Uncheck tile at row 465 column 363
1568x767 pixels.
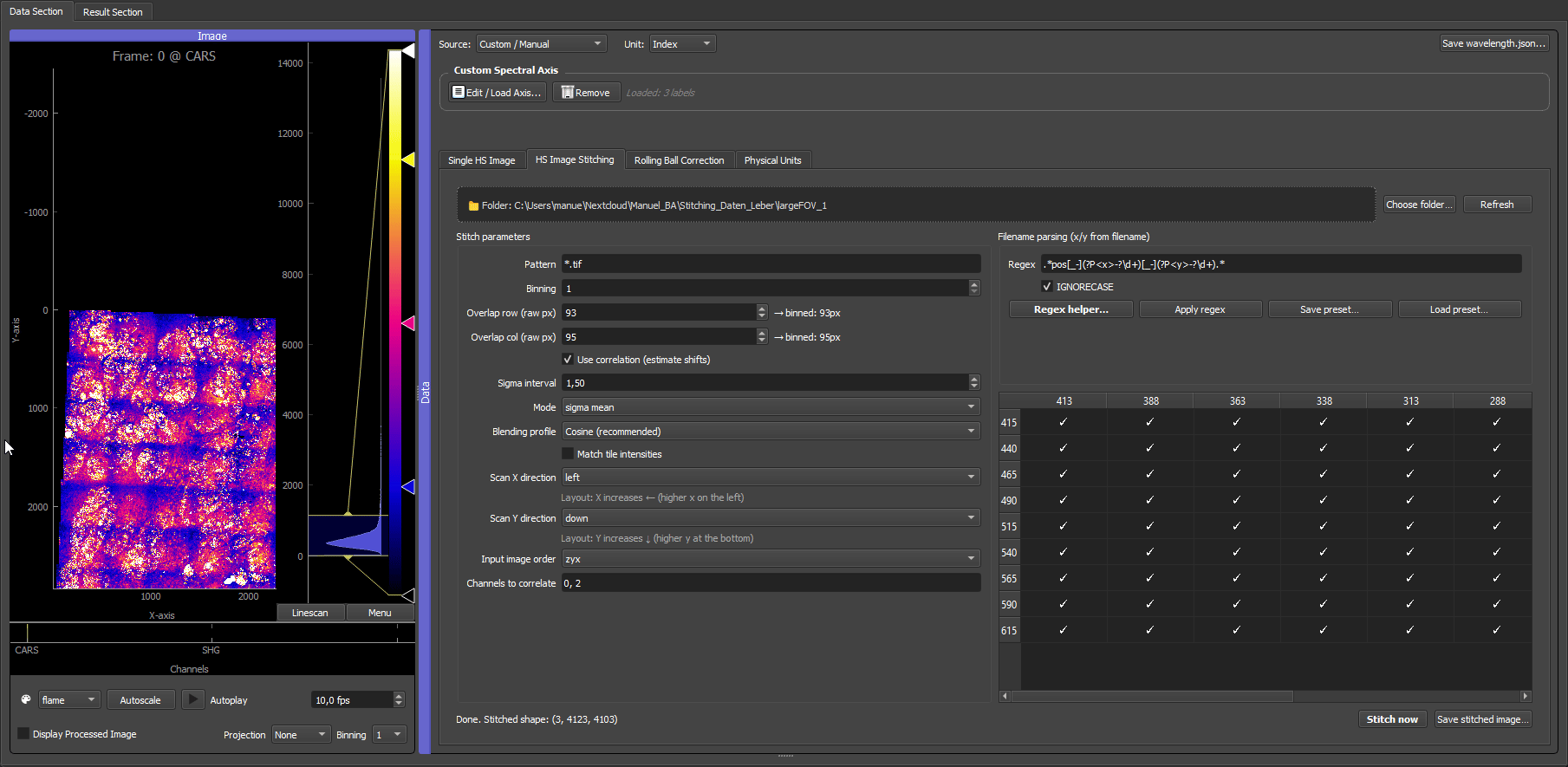[x=1237, y=474]
